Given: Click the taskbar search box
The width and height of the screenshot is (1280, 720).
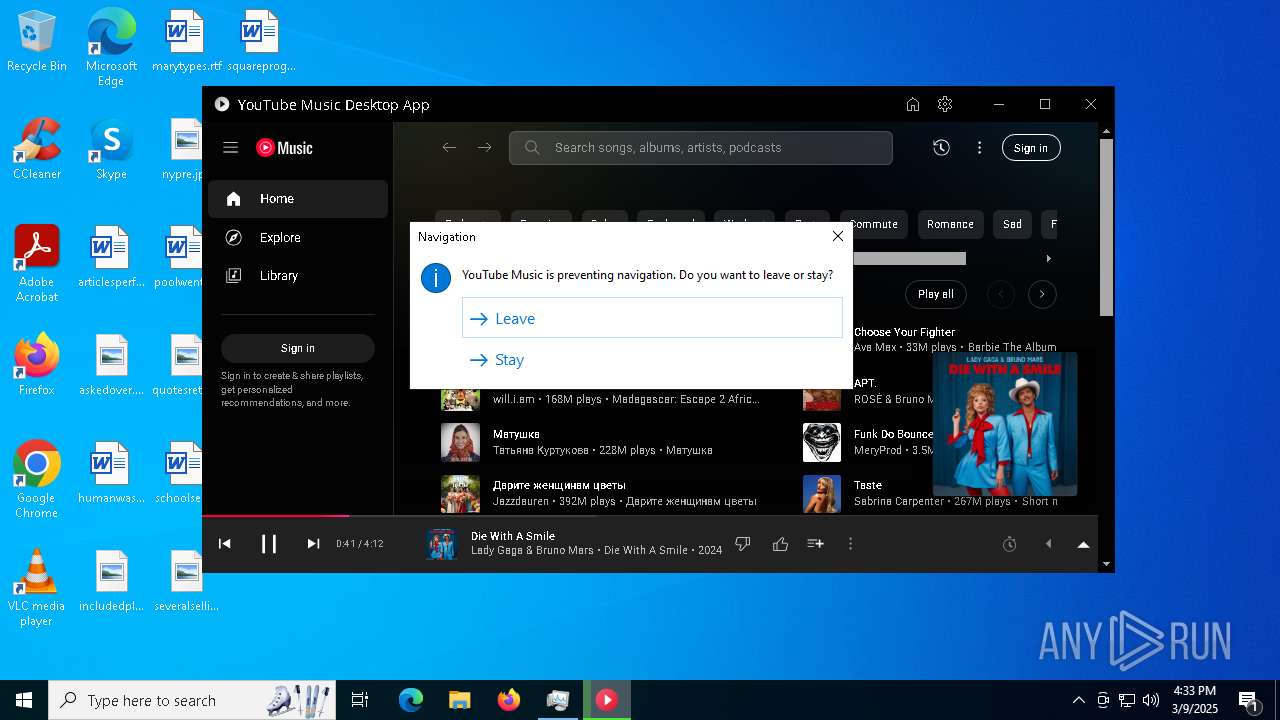Looking at the screenshot, I should 194,700.
